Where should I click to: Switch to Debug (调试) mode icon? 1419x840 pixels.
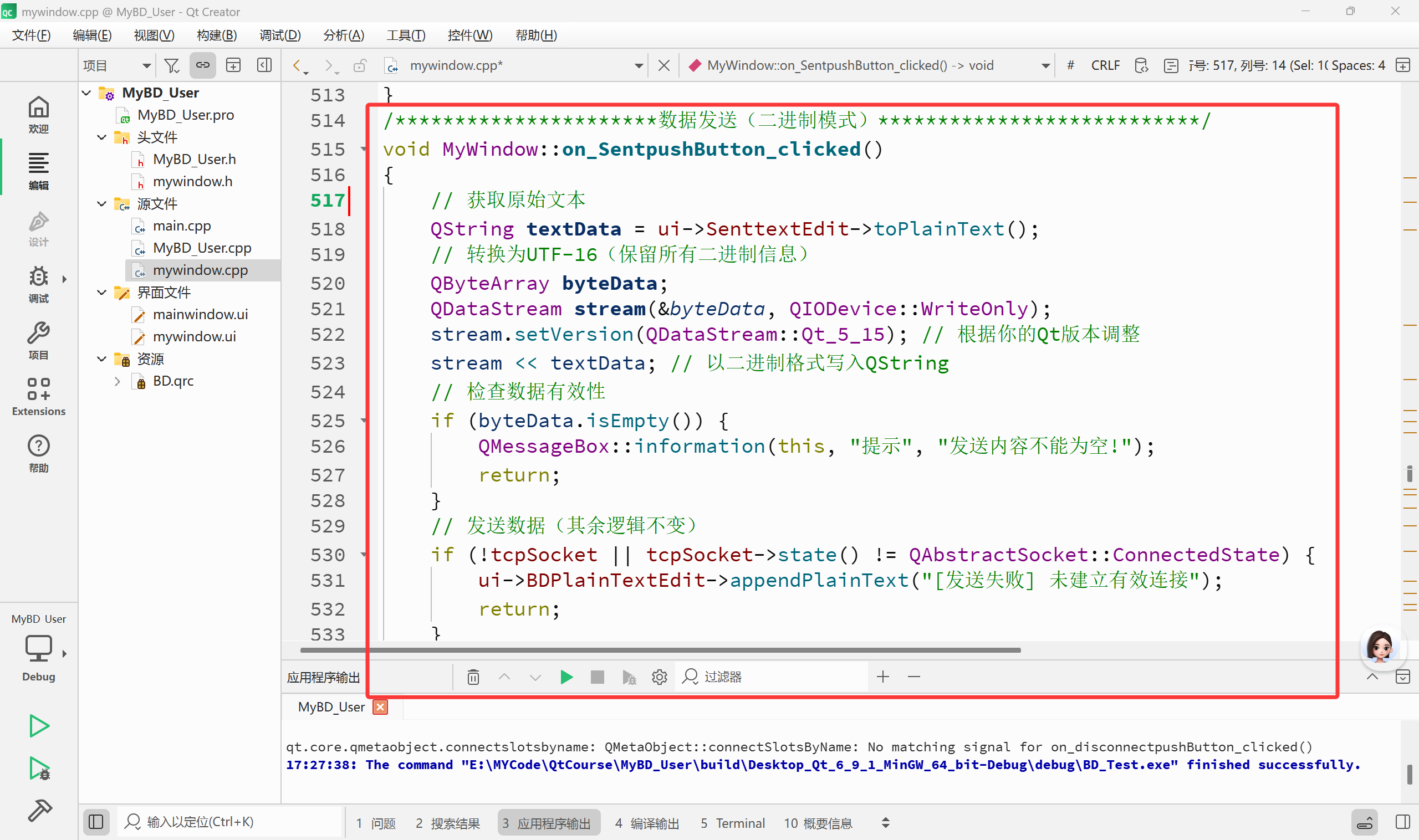[38, 284]
